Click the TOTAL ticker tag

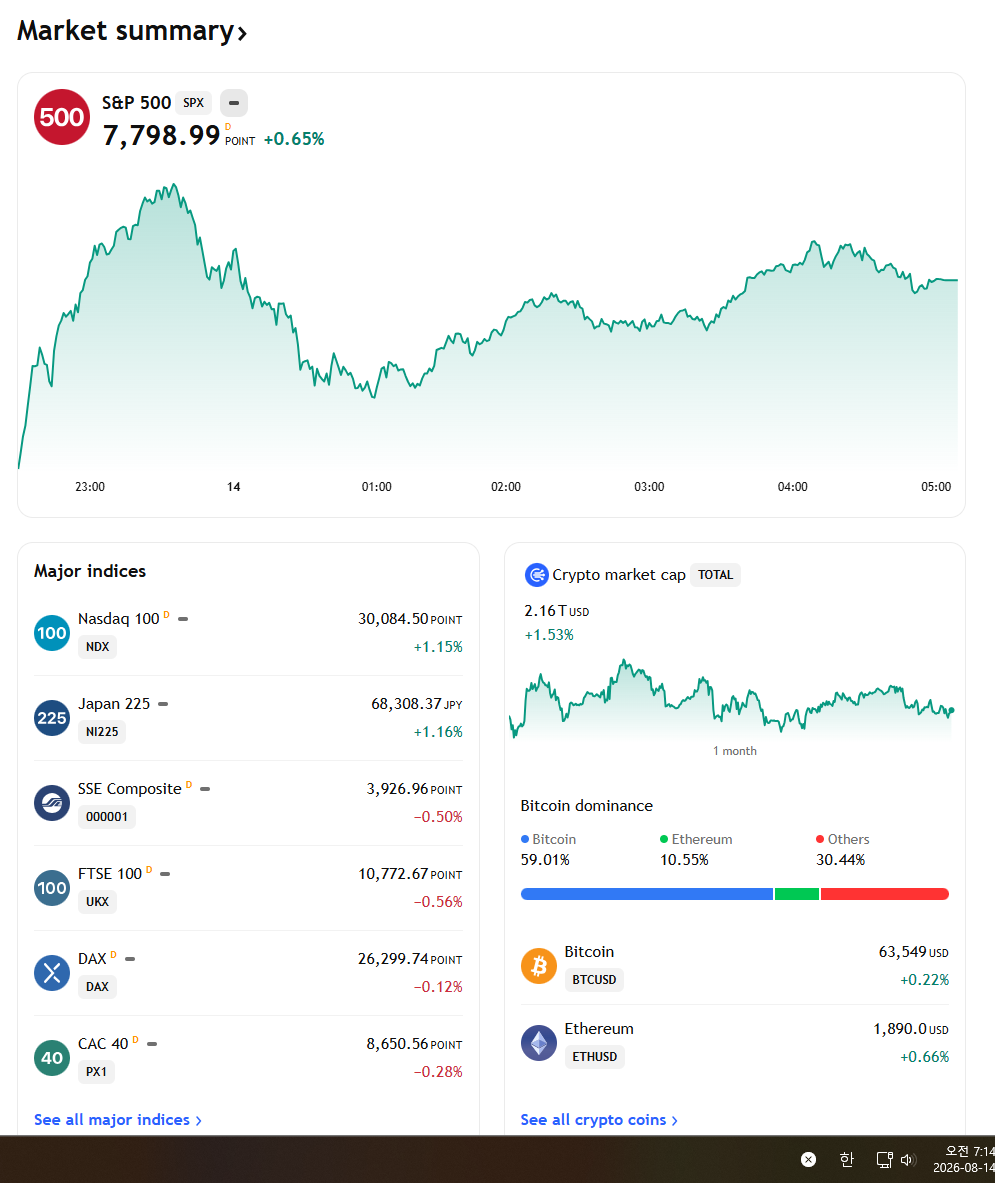click(x=715, y=575)
